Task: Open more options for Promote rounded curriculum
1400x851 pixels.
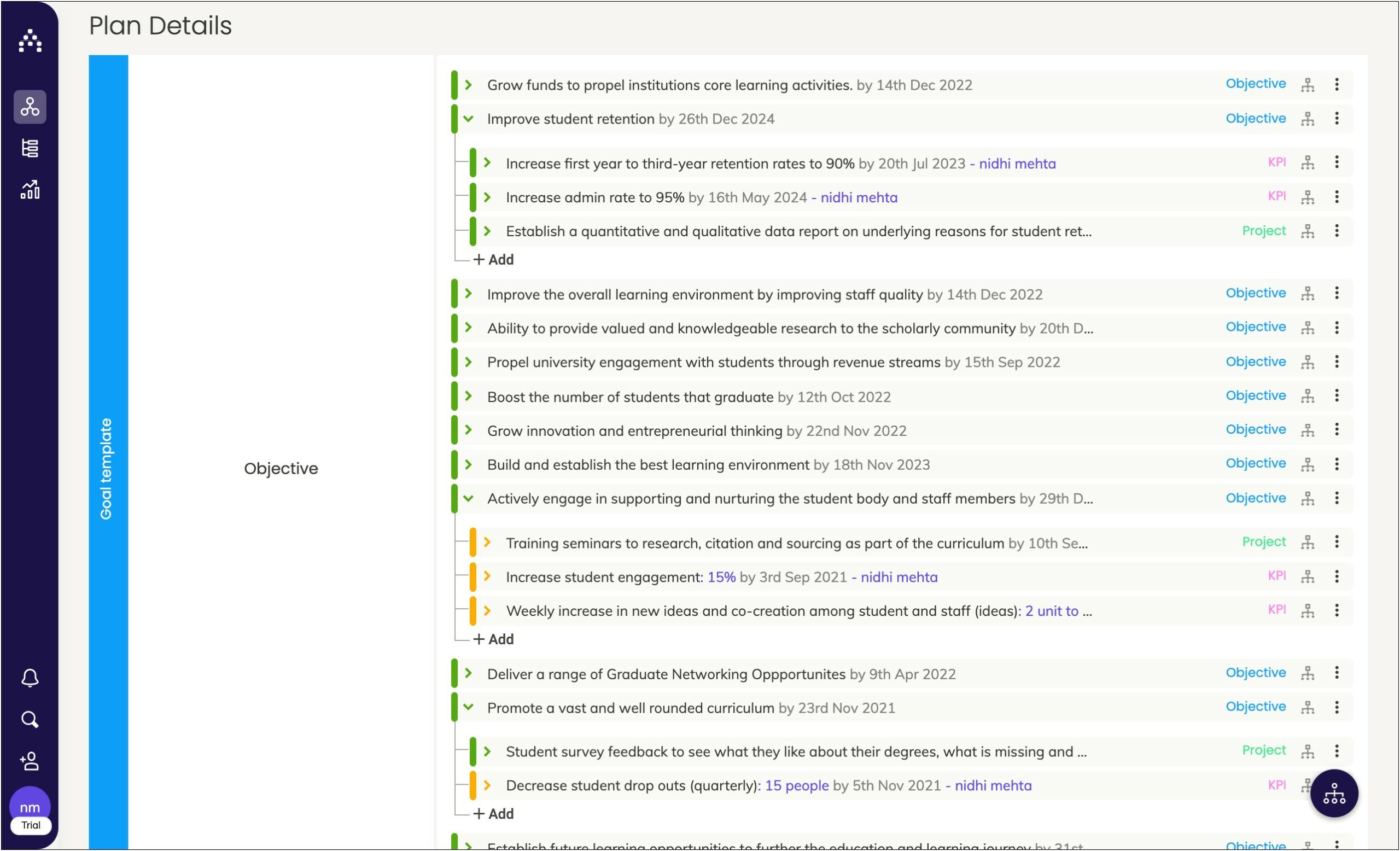Action: [x=1337, y=707]
